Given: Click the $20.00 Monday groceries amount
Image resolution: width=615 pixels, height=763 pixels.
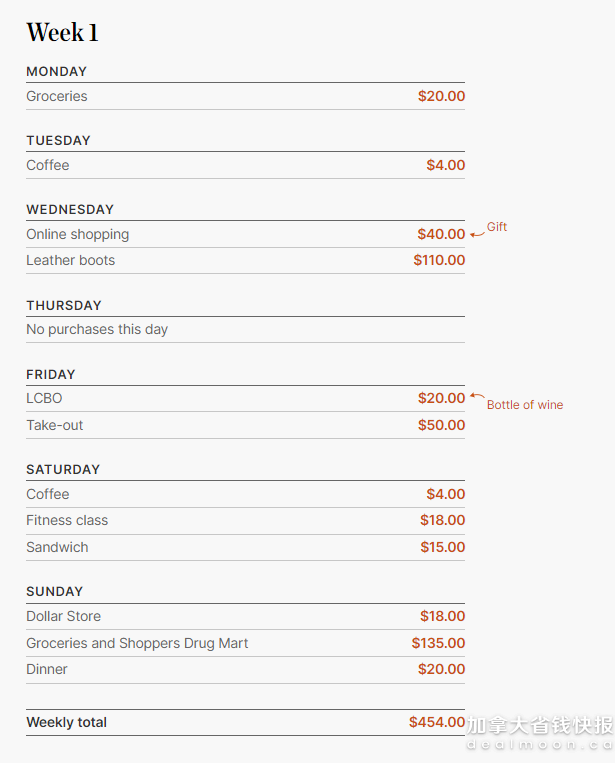Looking at the screenshot, I should (x=441, y=96).
